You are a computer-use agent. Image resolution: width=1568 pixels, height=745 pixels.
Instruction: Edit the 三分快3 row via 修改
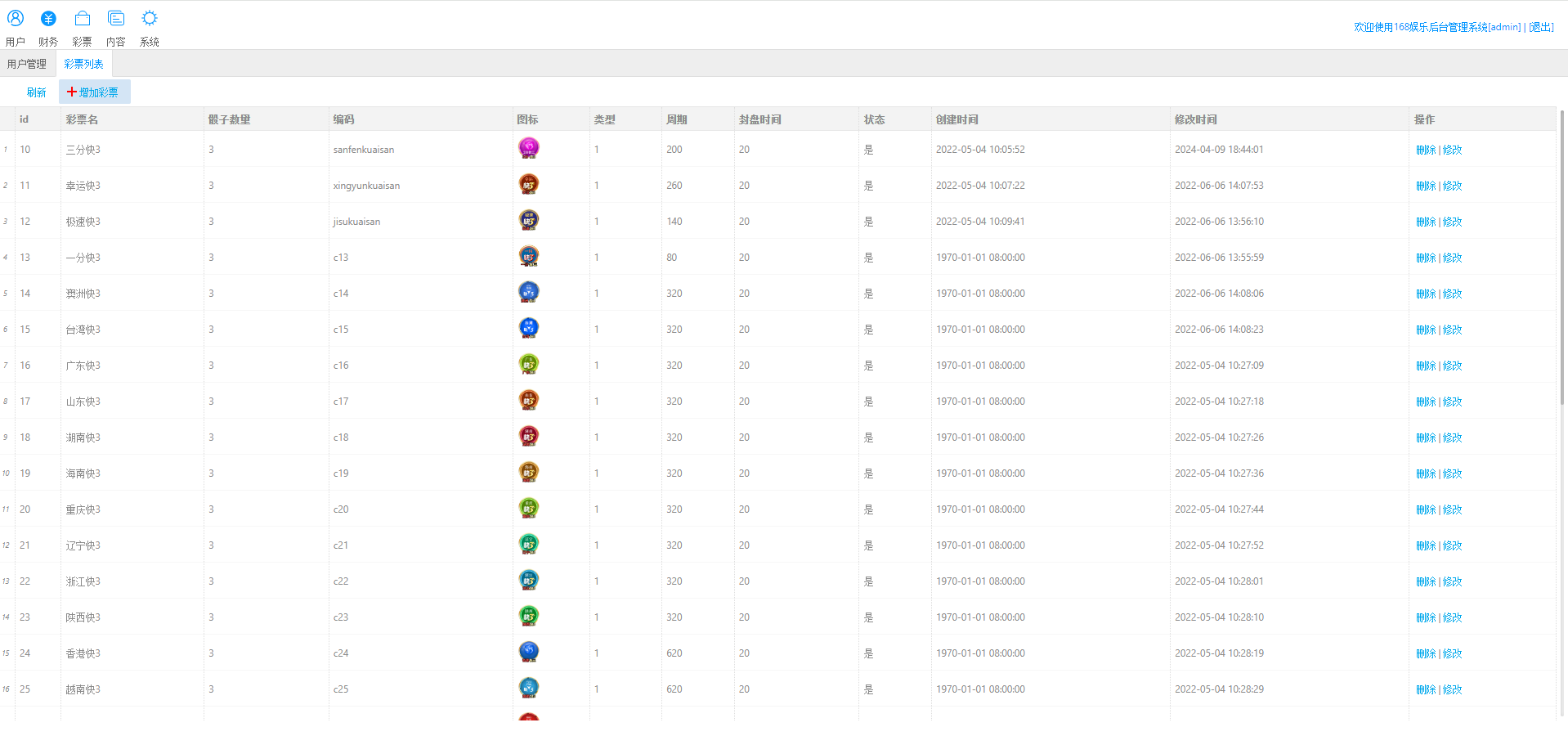1452,150
